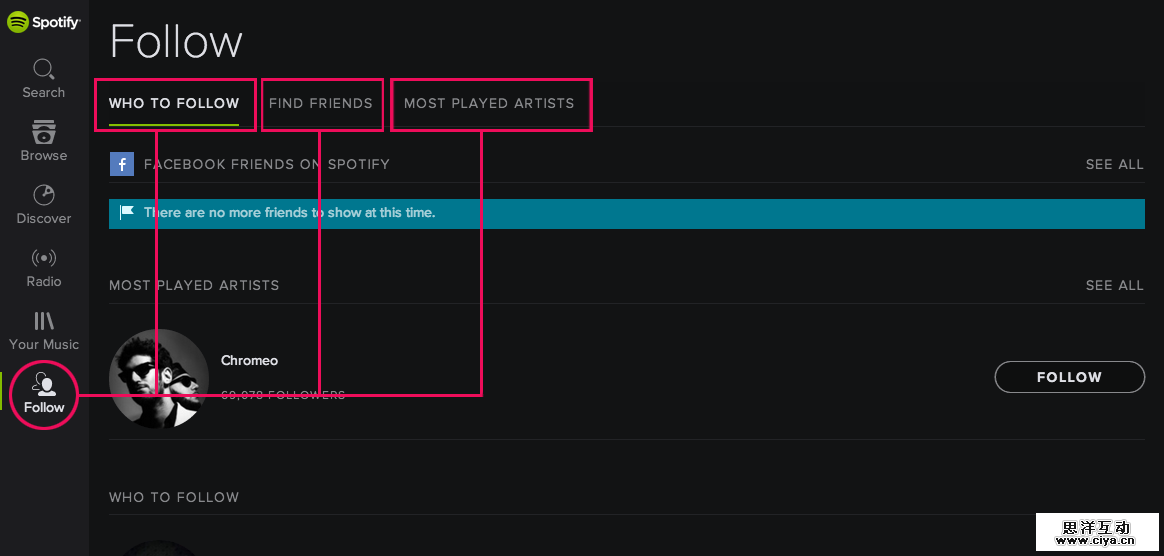
Task: Open Search from the sidebar
Action: (x=44, y=78)
